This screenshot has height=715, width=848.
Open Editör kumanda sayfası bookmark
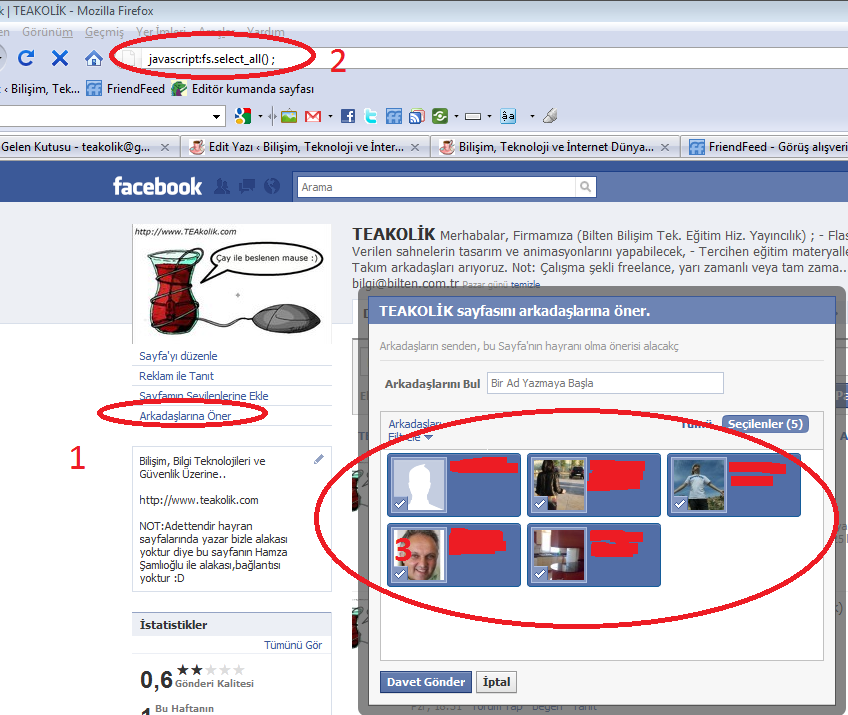pyautogui.click(x=242, y=89)
